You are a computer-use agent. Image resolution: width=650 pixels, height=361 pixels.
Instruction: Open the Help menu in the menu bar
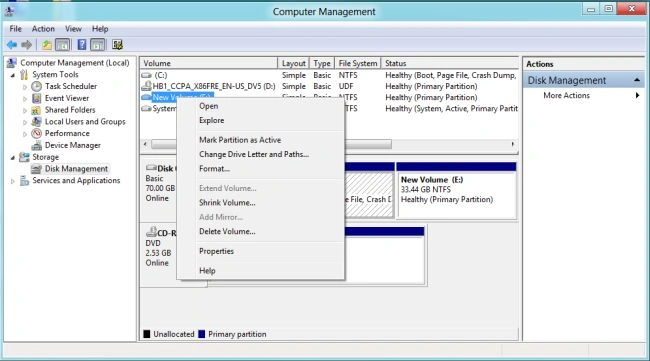[100, 29]
